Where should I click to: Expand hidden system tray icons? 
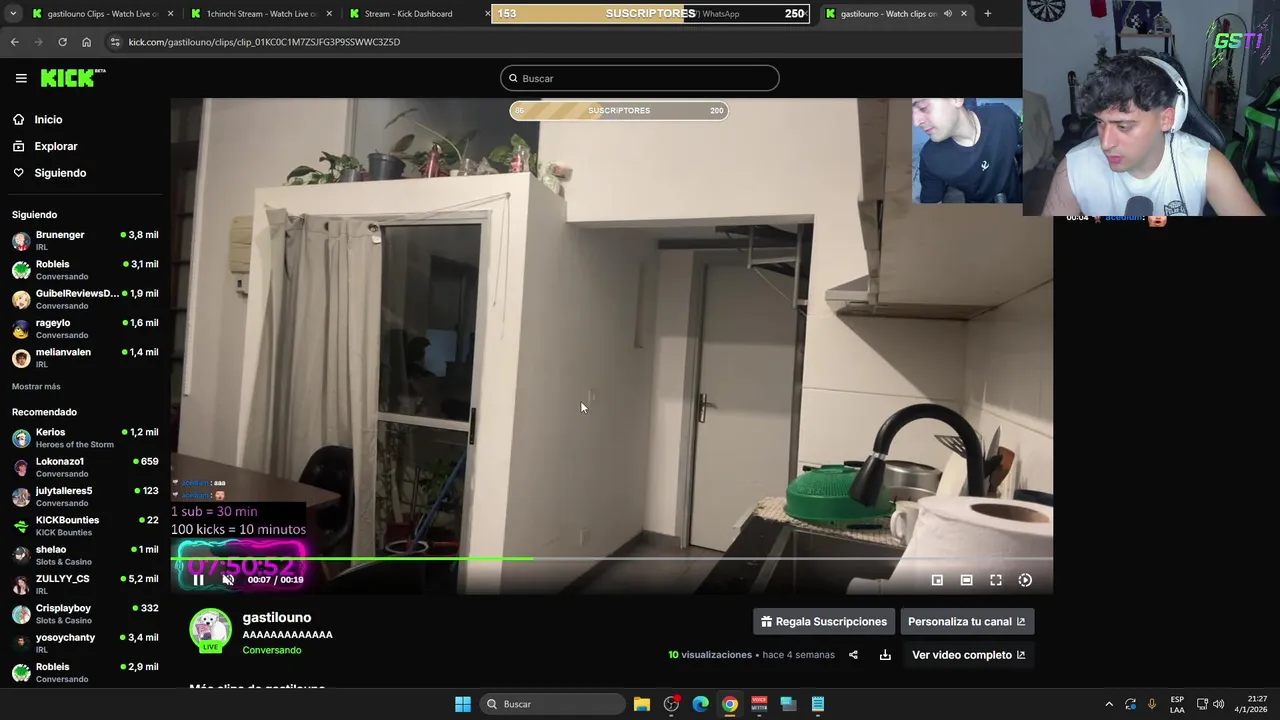pyautogui.click(x=1108, y=704)
